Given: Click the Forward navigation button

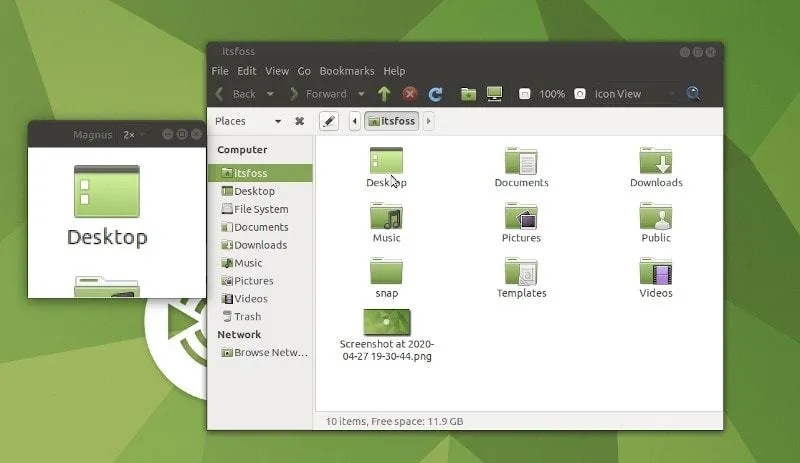Looking at the screenshot, I should pyautogui.click(x=317, y=94).
